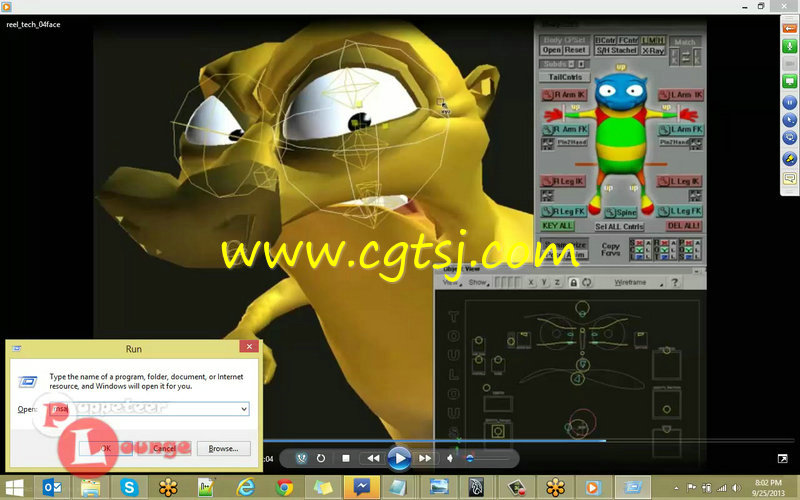The width and height of the screenshot is (800, 500).
Task: Click Cancel in the Run dialog
Action: coord(164,448)
